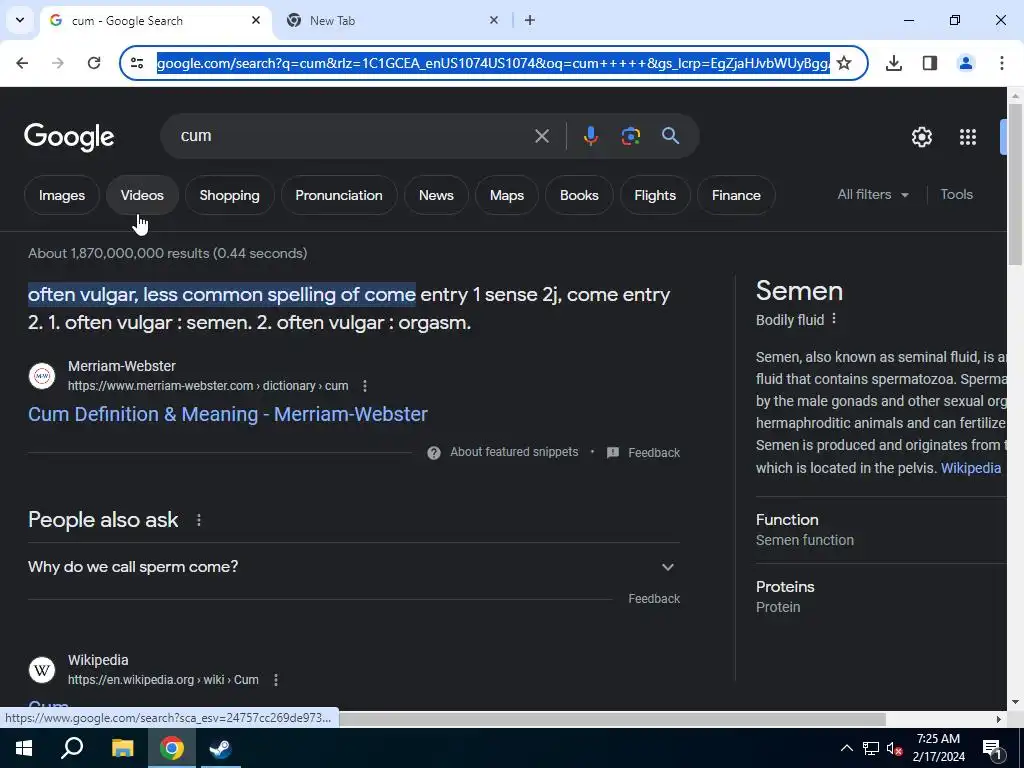Open options dots beside Wikipedia result URL
Screen dimensions: 1024x768
[276, 680]
